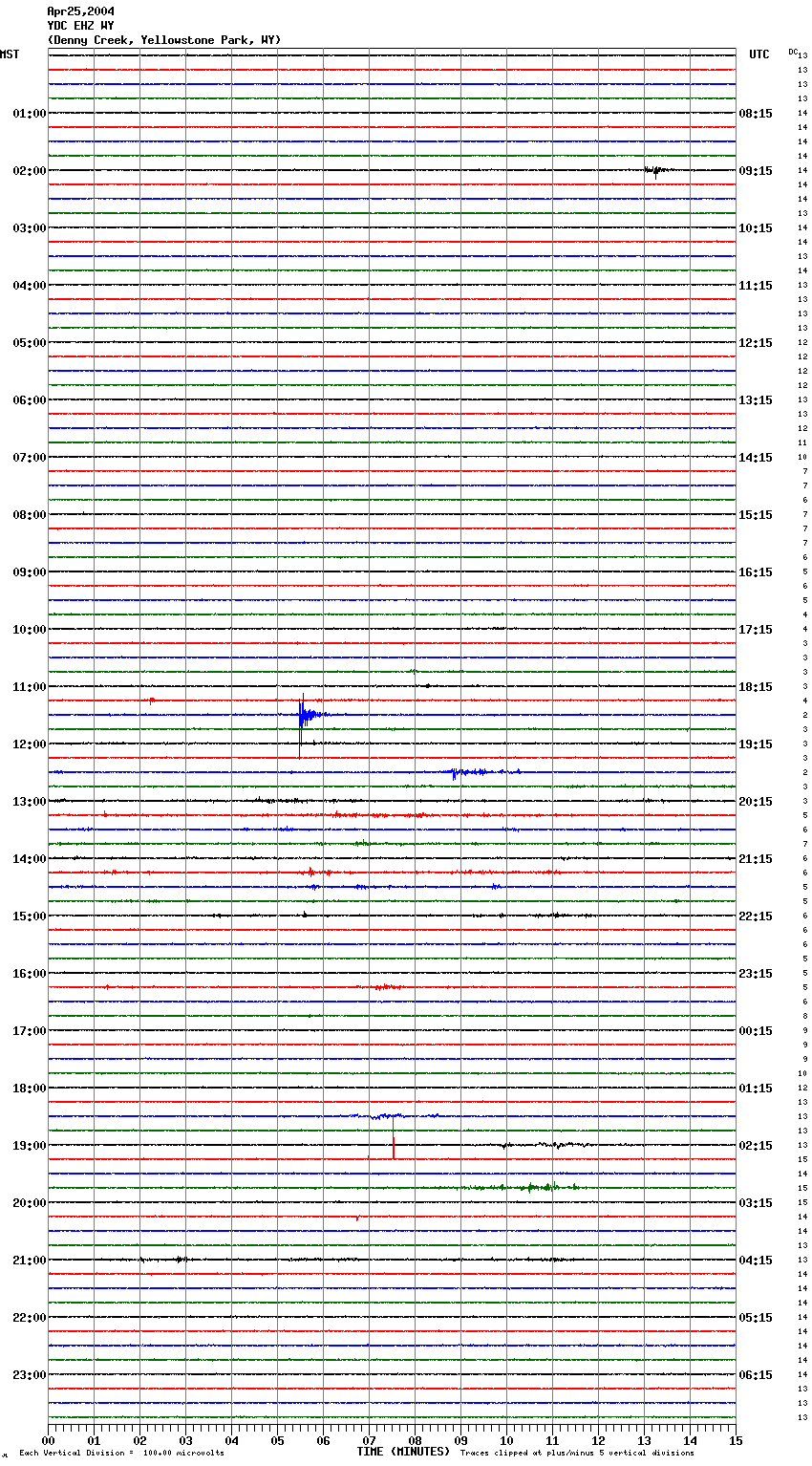Click the 00:15 UTC time label
The image size is (812, 1466).
(756, 1031)
